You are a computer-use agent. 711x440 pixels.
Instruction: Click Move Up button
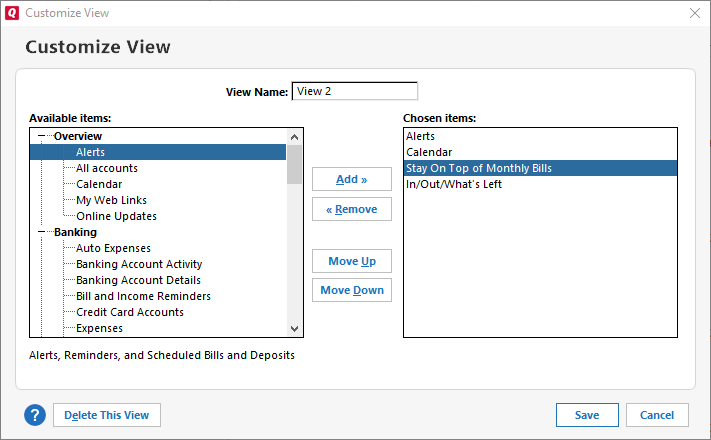pos(351,261)
